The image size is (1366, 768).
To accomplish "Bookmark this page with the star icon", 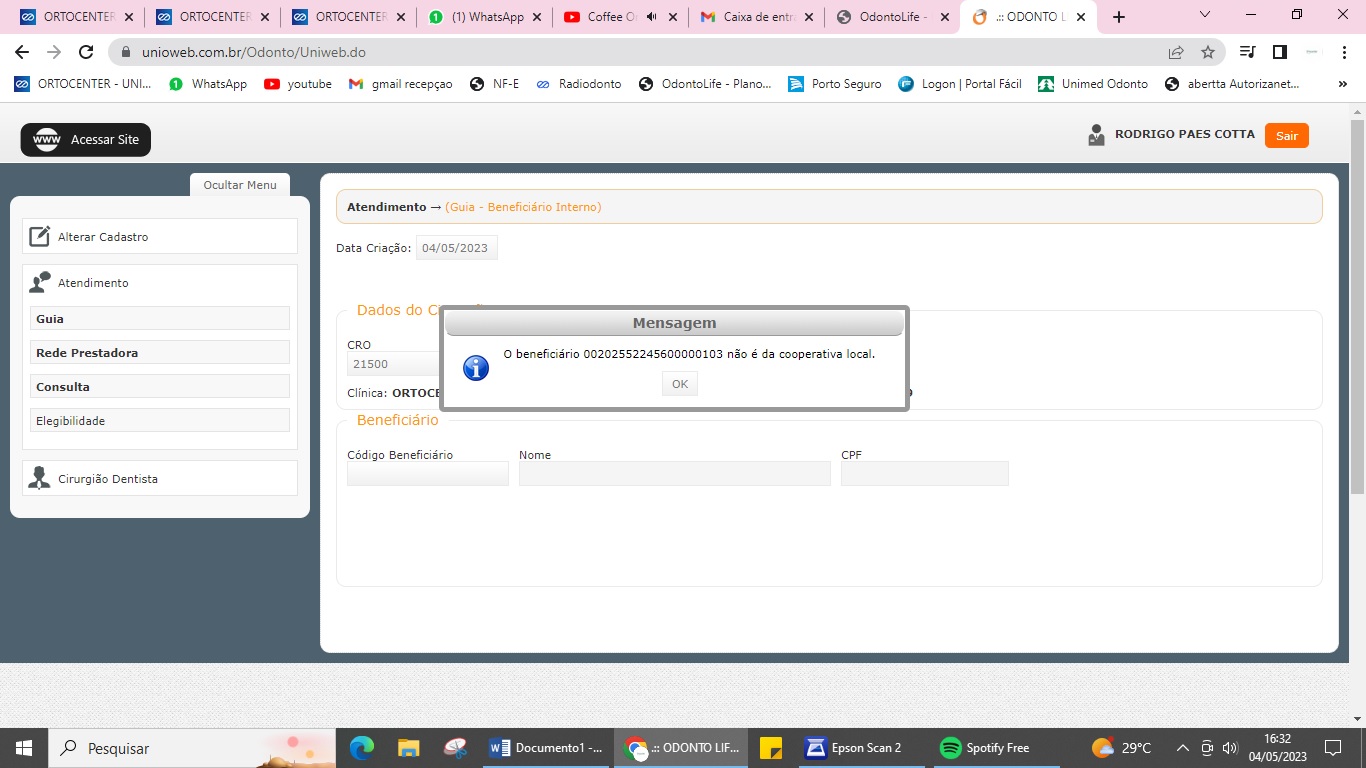I will pos(1208,52).
